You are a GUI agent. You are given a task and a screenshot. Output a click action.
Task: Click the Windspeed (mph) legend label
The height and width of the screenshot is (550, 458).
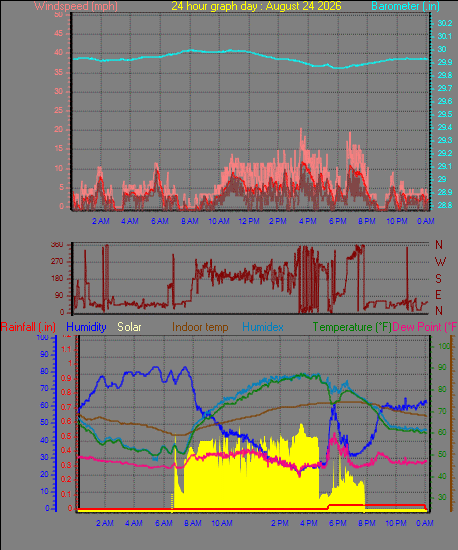[75, 6]
